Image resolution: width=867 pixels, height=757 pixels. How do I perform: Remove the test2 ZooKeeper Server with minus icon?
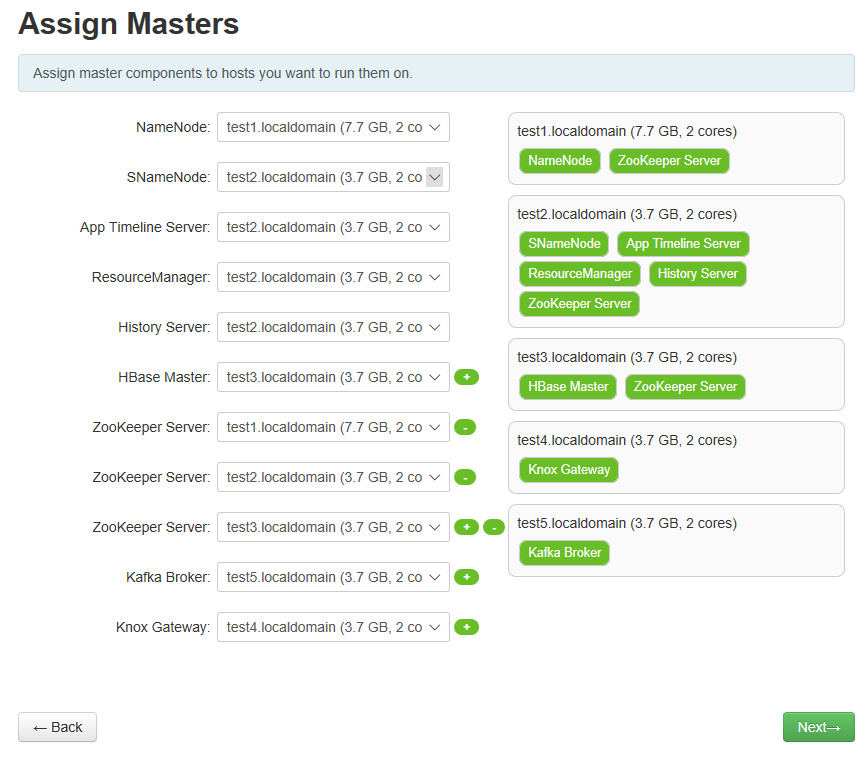465,477
